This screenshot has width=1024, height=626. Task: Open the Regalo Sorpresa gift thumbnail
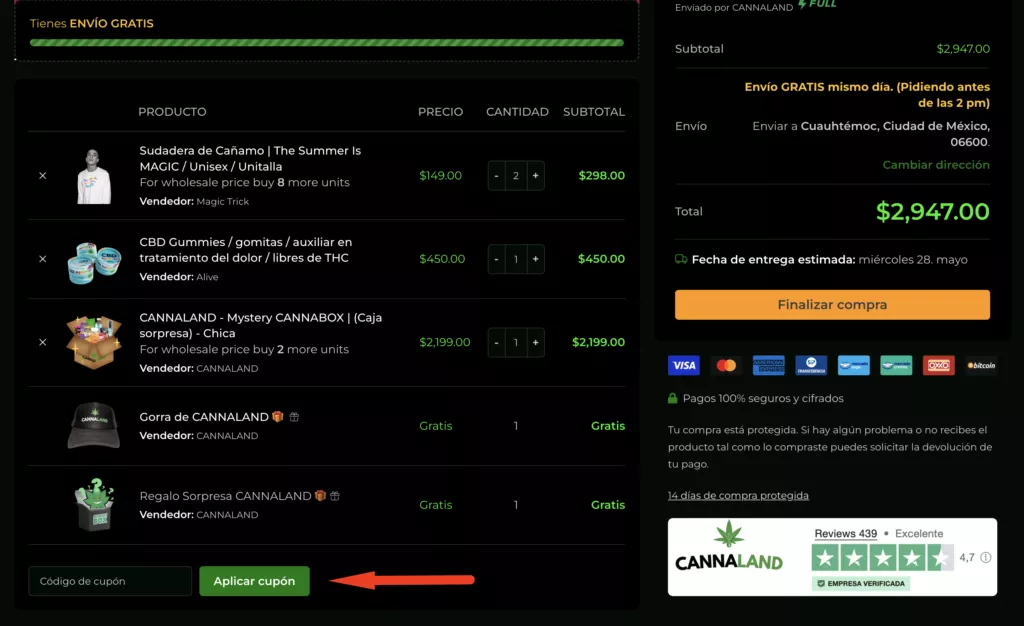point(95,505)
